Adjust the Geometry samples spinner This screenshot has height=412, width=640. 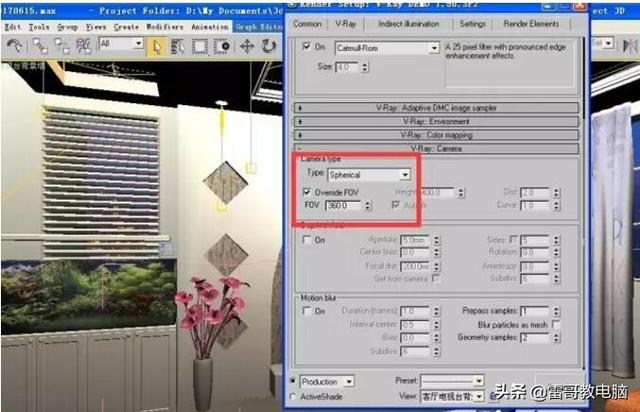[557, 338]
